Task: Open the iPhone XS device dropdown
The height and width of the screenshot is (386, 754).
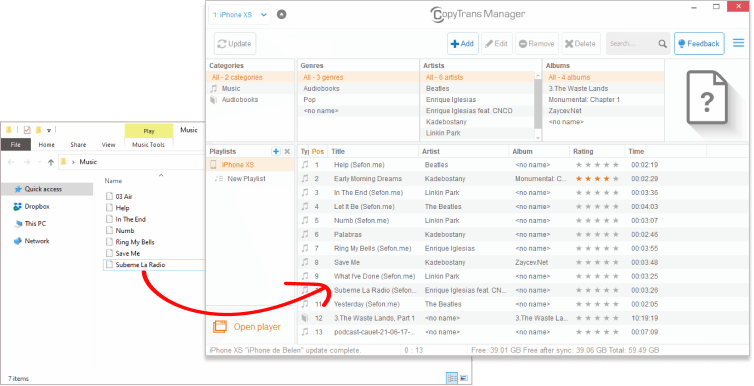Action: coord(239,15)
